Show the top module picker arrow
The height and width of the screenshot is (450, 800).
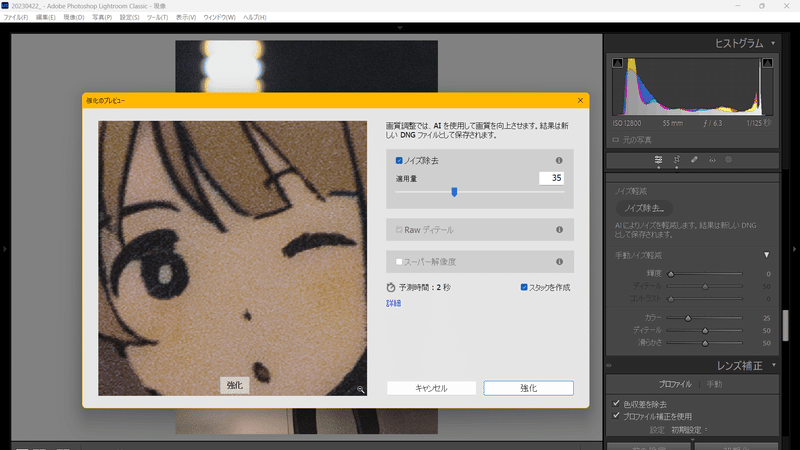pos(400,28)
